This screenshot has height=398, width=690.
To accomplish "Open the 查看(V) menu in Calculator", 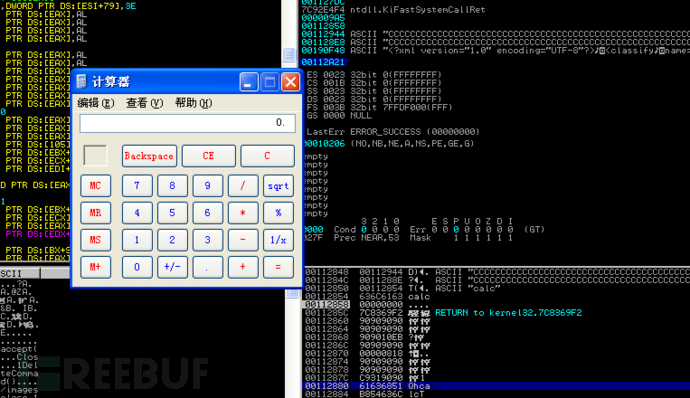I will pyautogui.click(x=145, y=103).
